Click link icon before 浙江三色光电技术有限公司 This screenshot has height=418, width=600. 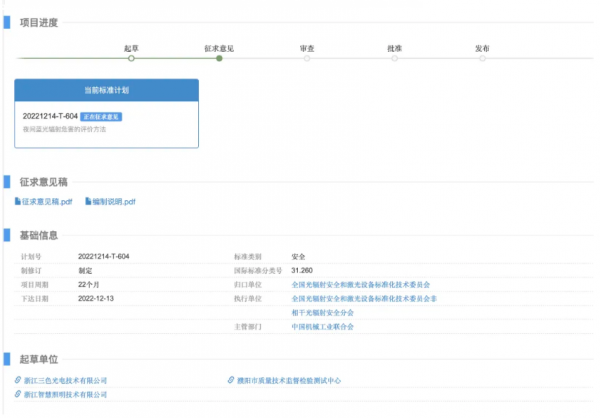click(x=18, y=380)
